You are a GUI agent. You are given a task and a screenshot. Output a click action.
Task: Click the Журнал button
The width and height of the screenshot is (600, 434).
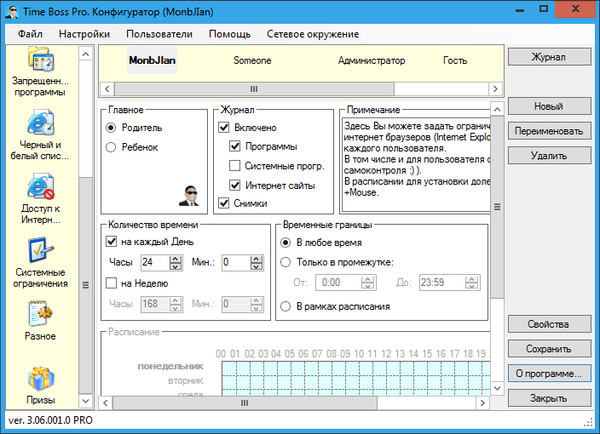(547, 57)
